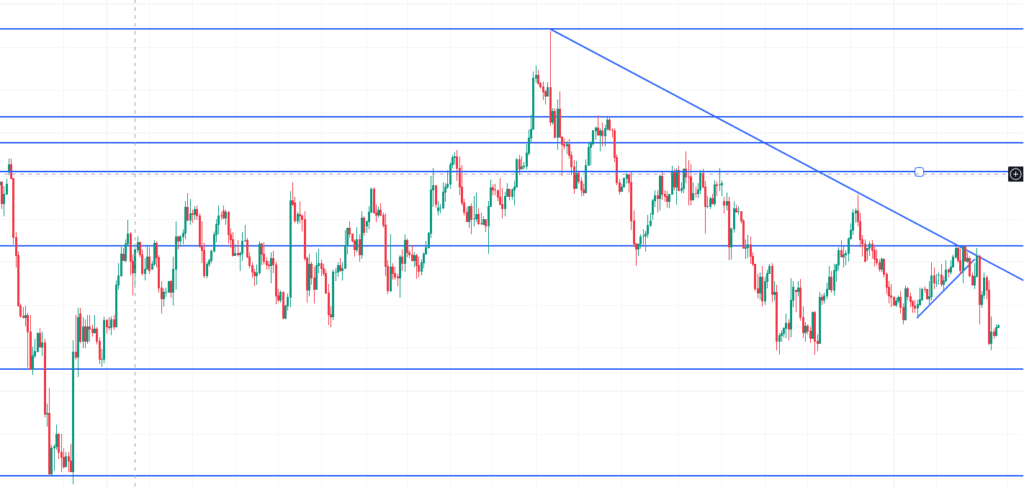The height and width of the screenshot is (488, 1024).
Task: Click the square handle on the selected horizontal line
Action: 919,172
